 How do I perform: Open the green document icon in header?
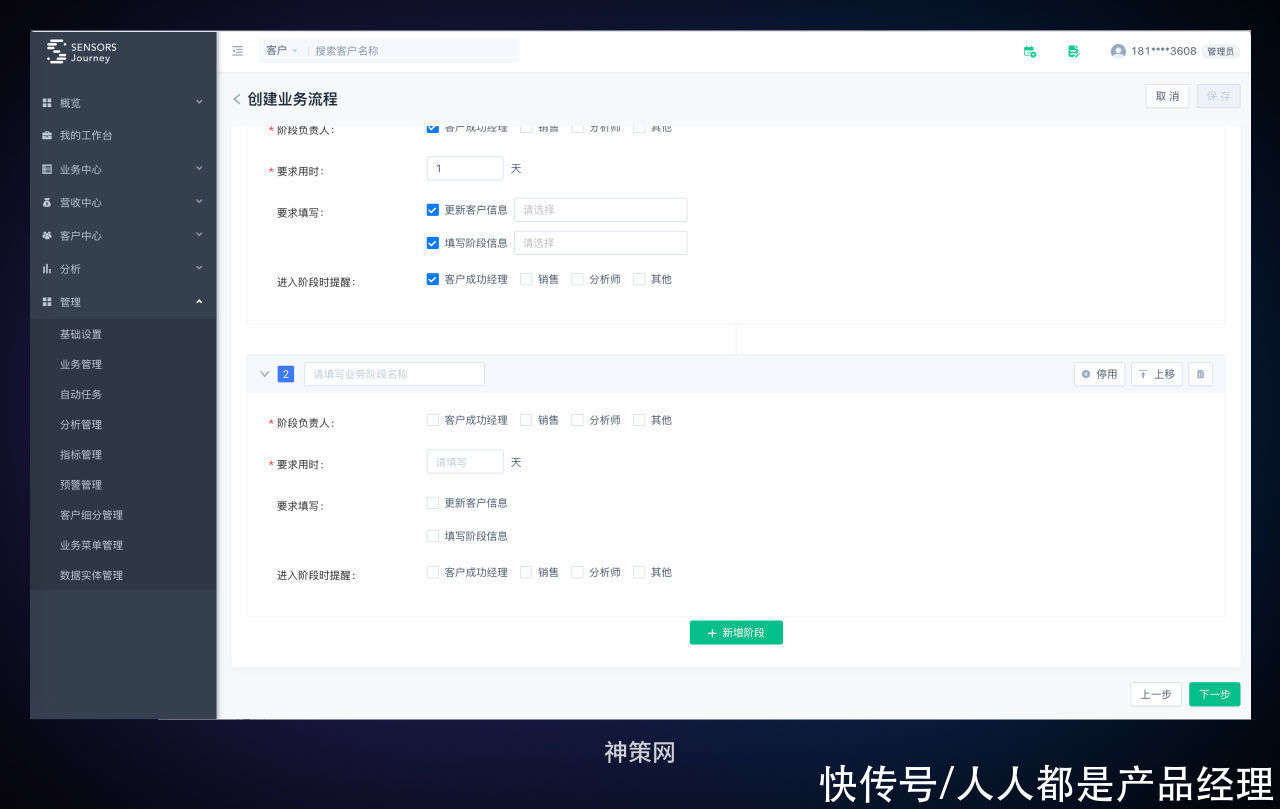[1073, 51]
